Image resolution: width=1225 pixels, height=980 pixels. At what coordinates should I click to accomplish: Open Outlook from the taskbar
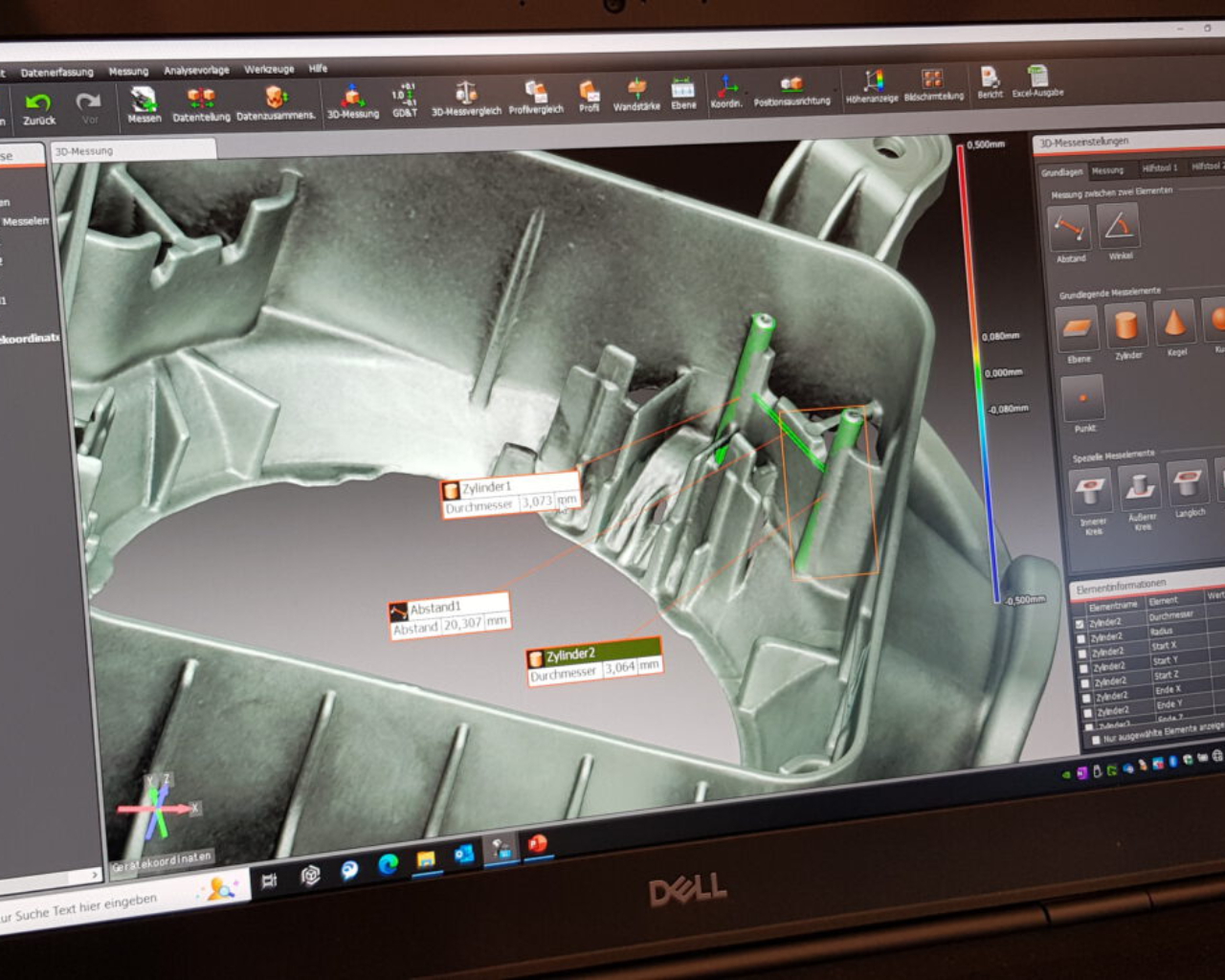(464, 854)
